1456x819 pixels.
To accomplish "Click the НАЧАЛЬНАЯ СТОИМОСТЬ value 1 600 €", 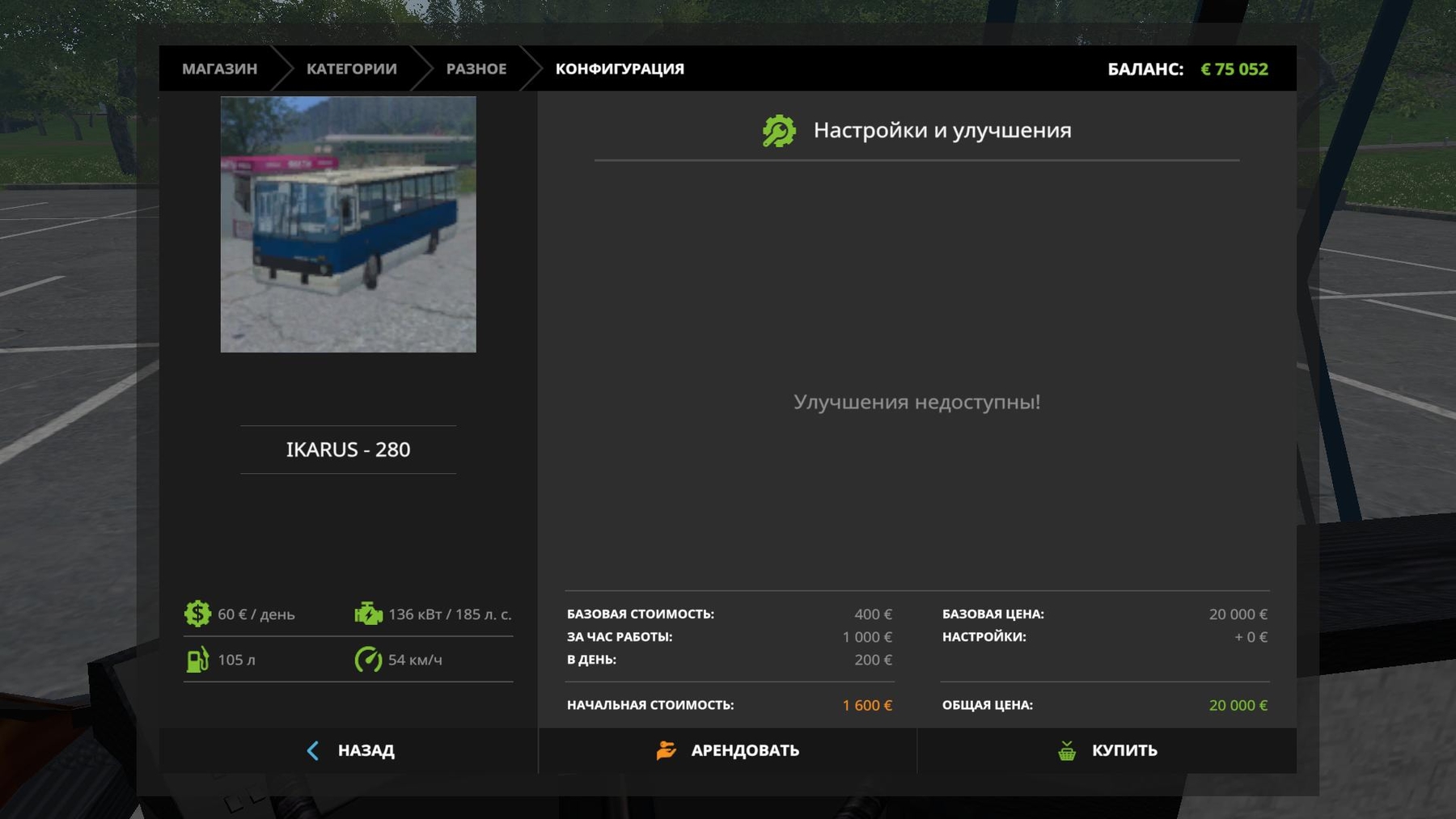I will tap(866, 705).
